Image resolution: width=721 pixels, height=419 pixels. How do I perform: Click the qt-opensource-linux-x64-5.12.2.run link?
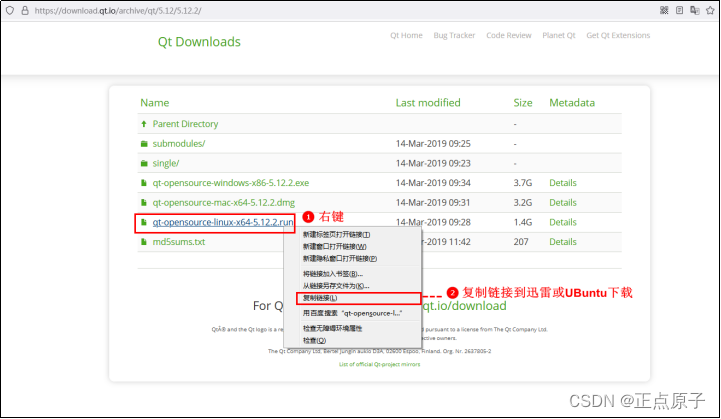[223, 222]
